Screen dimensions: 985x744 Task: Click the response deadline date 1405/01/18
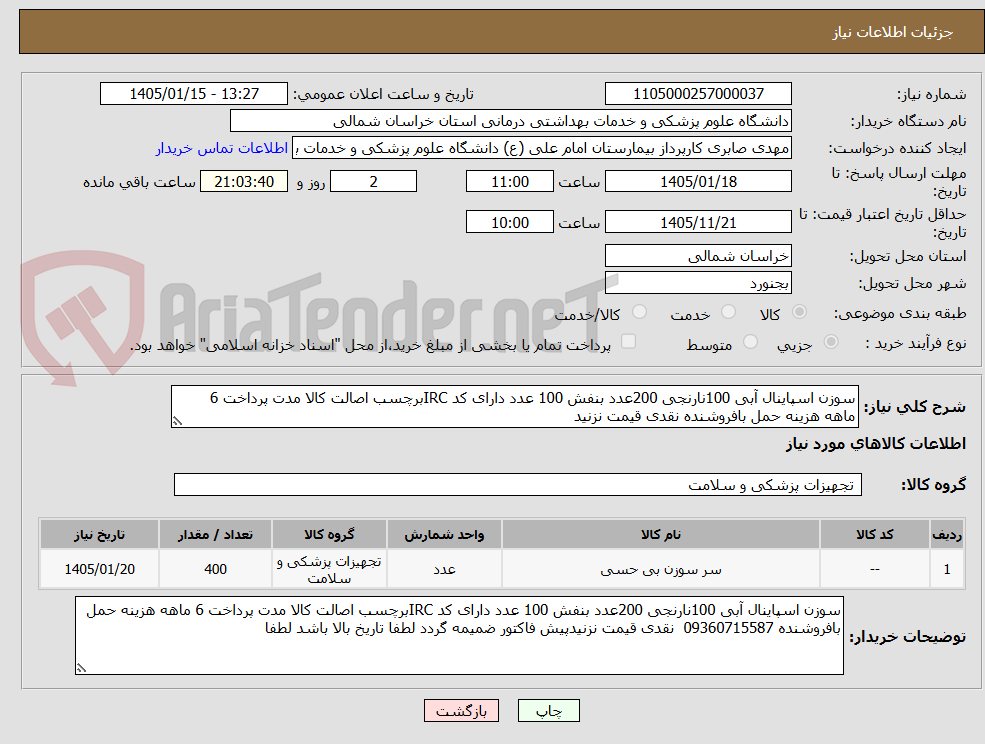pyautogui.click(x=698, y=182)
